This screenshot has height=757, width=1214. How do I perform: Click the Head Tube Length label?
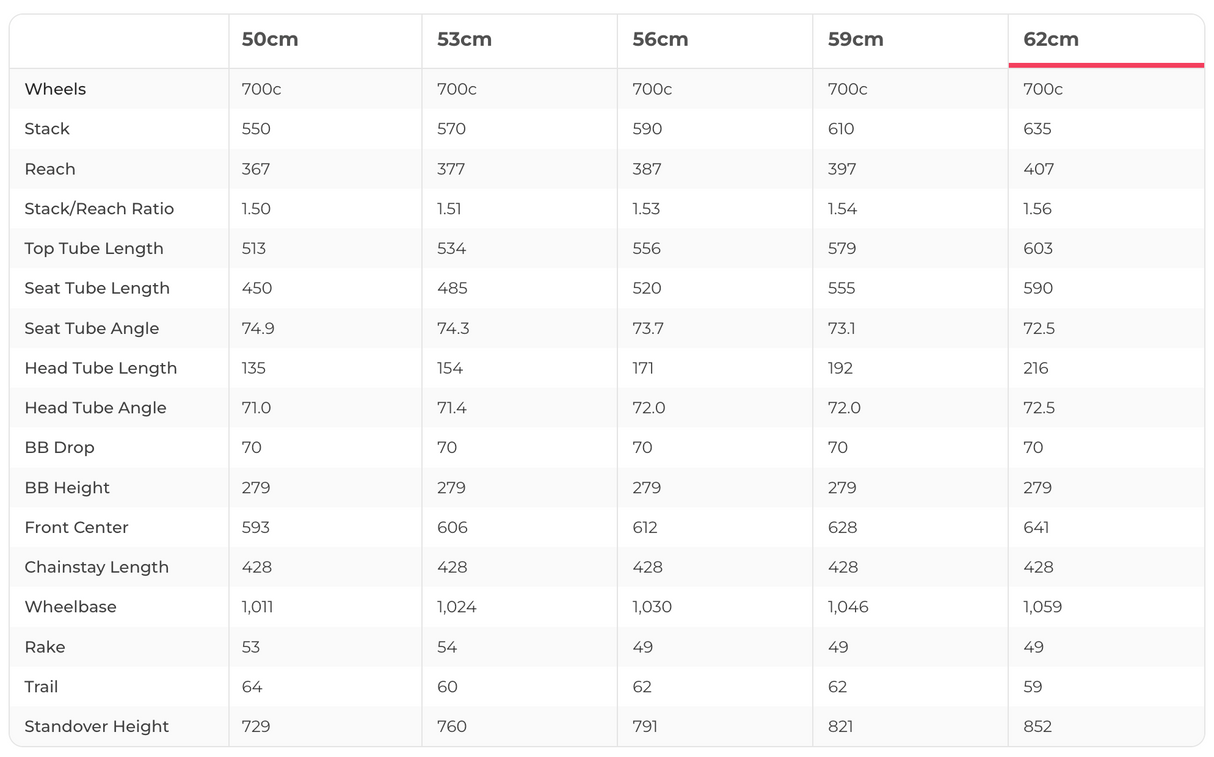[x=101, y=368]
